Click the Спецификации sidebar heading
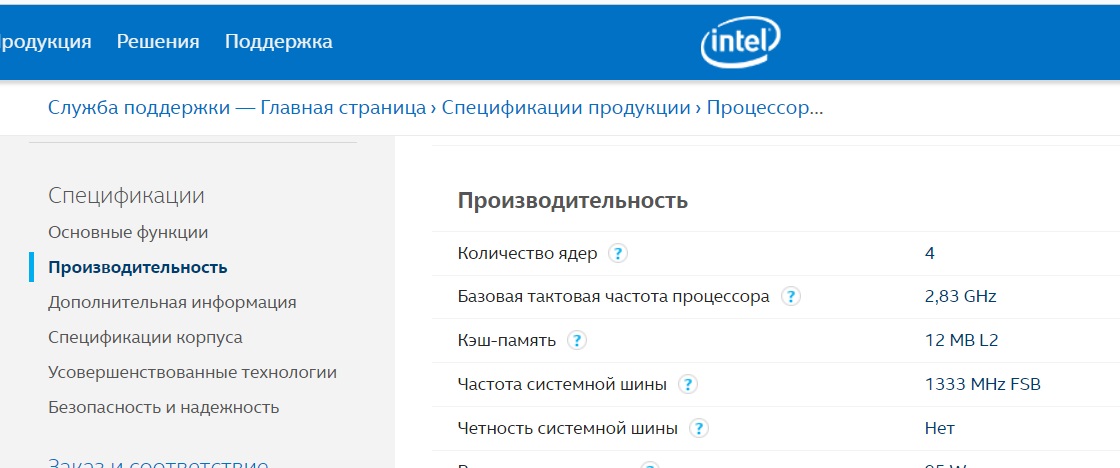The height and width of the screenshot is (468, 1120). click(126, 196)
